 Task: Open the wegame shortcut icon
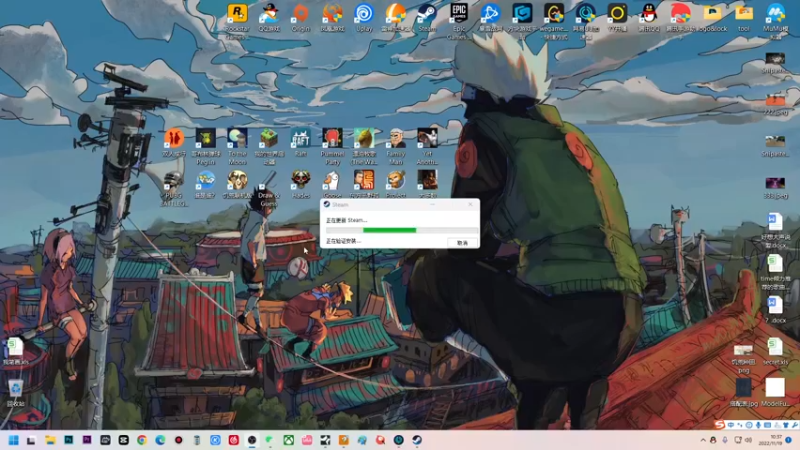(x=554, y=20)
